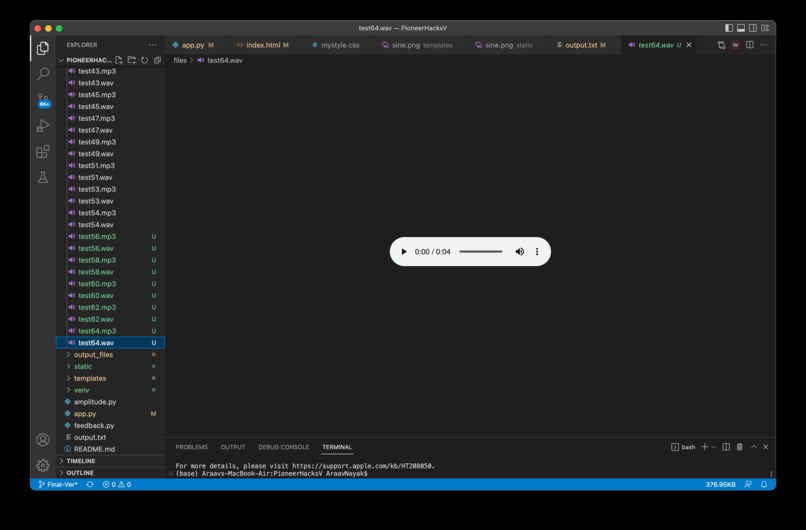
Task: Add a new terminal with plus icon
Action: point(704,447)
